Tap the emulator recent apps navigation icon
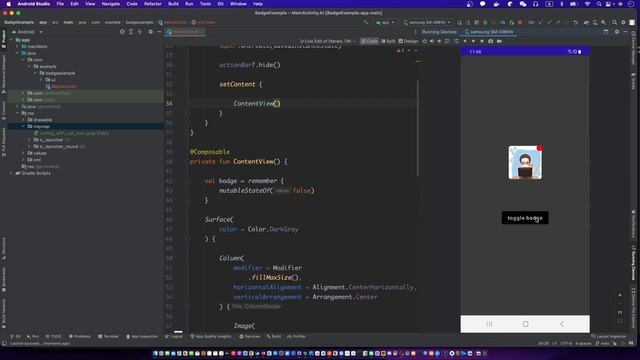The width and height of the screenshot is (640, 360). point(489,324)
